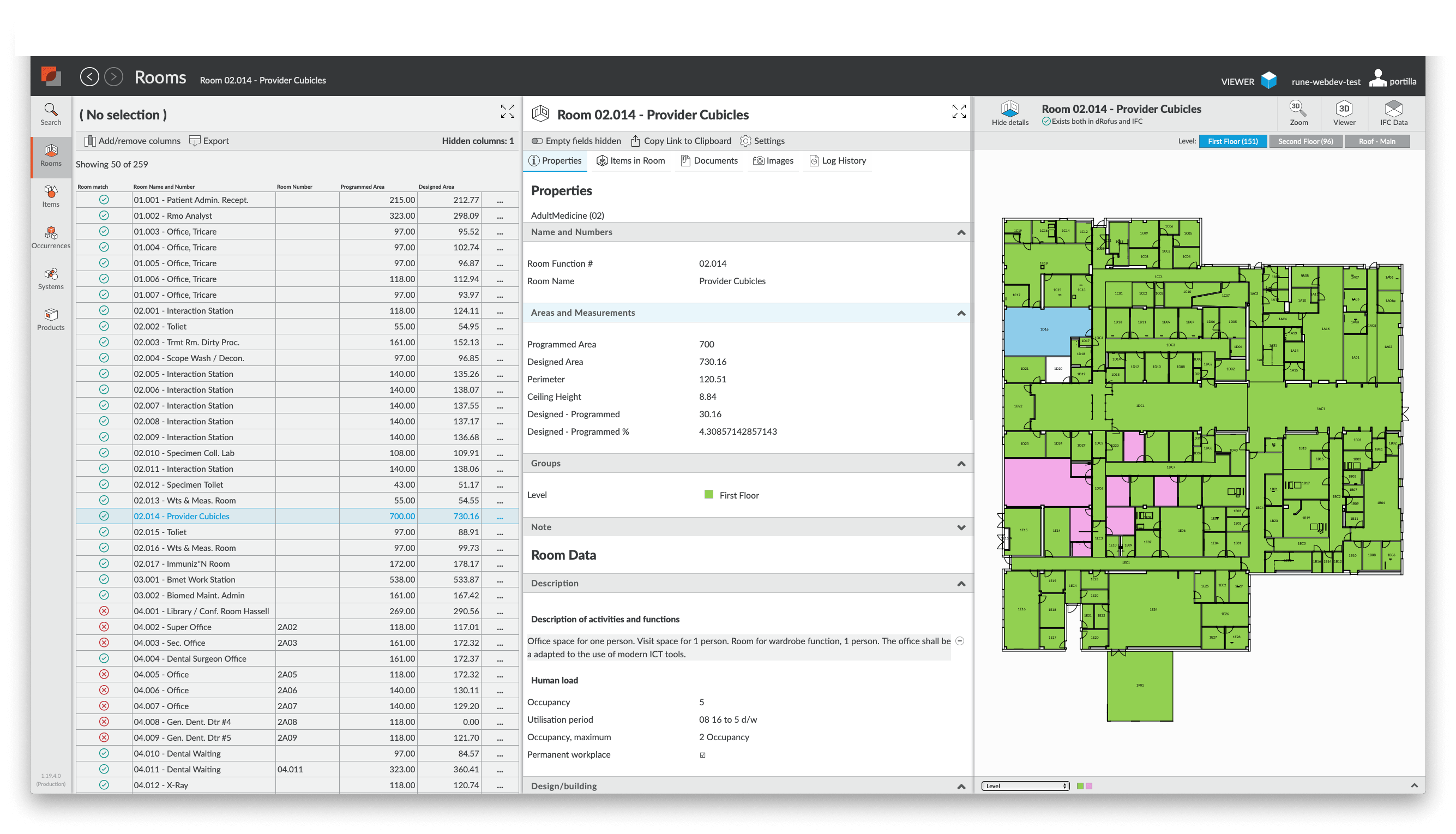Open the Items sidebar section

tap(50, 196)
